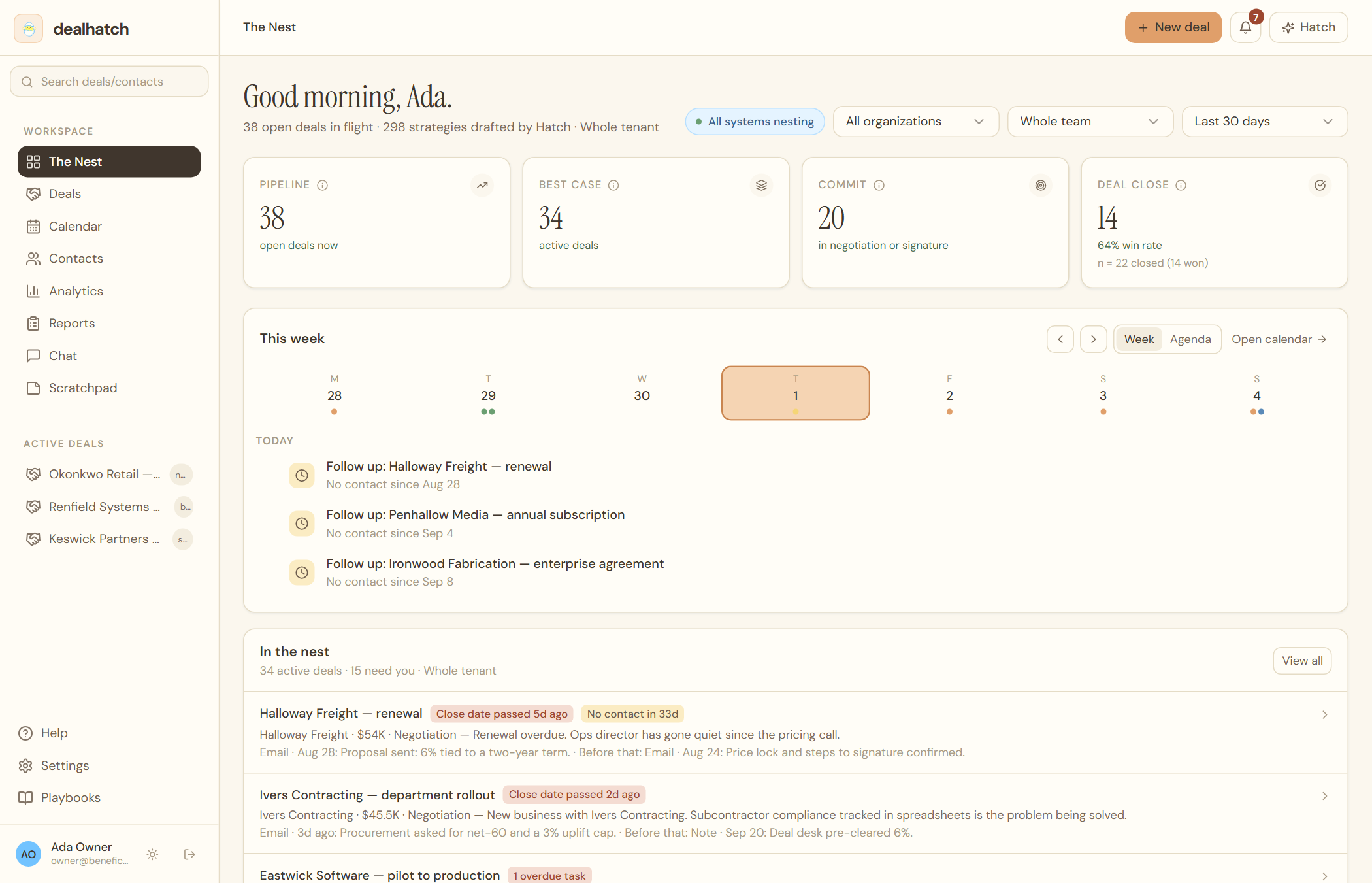
Task: Open the notifications bell
Action: [1245, 27]
